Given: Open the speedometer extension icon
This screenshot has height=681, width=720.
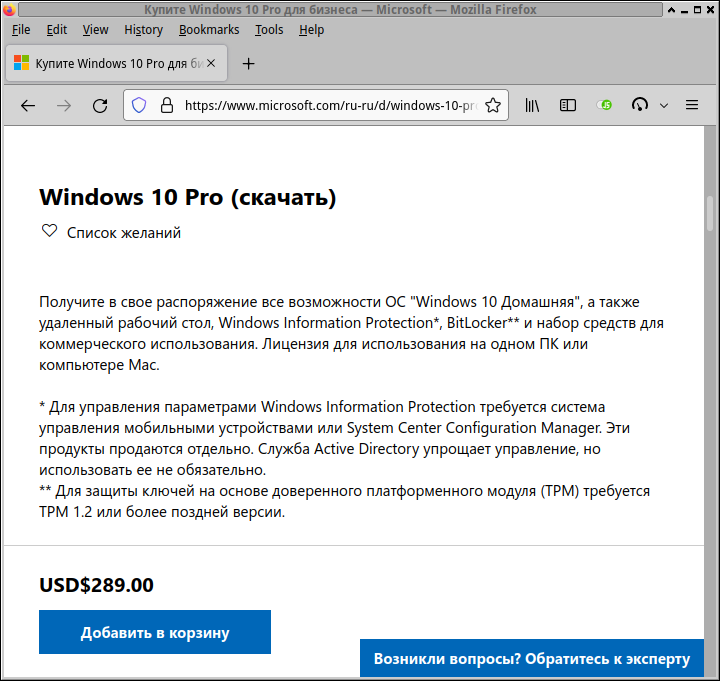Looking at the screenshot, I should (640, 105).
